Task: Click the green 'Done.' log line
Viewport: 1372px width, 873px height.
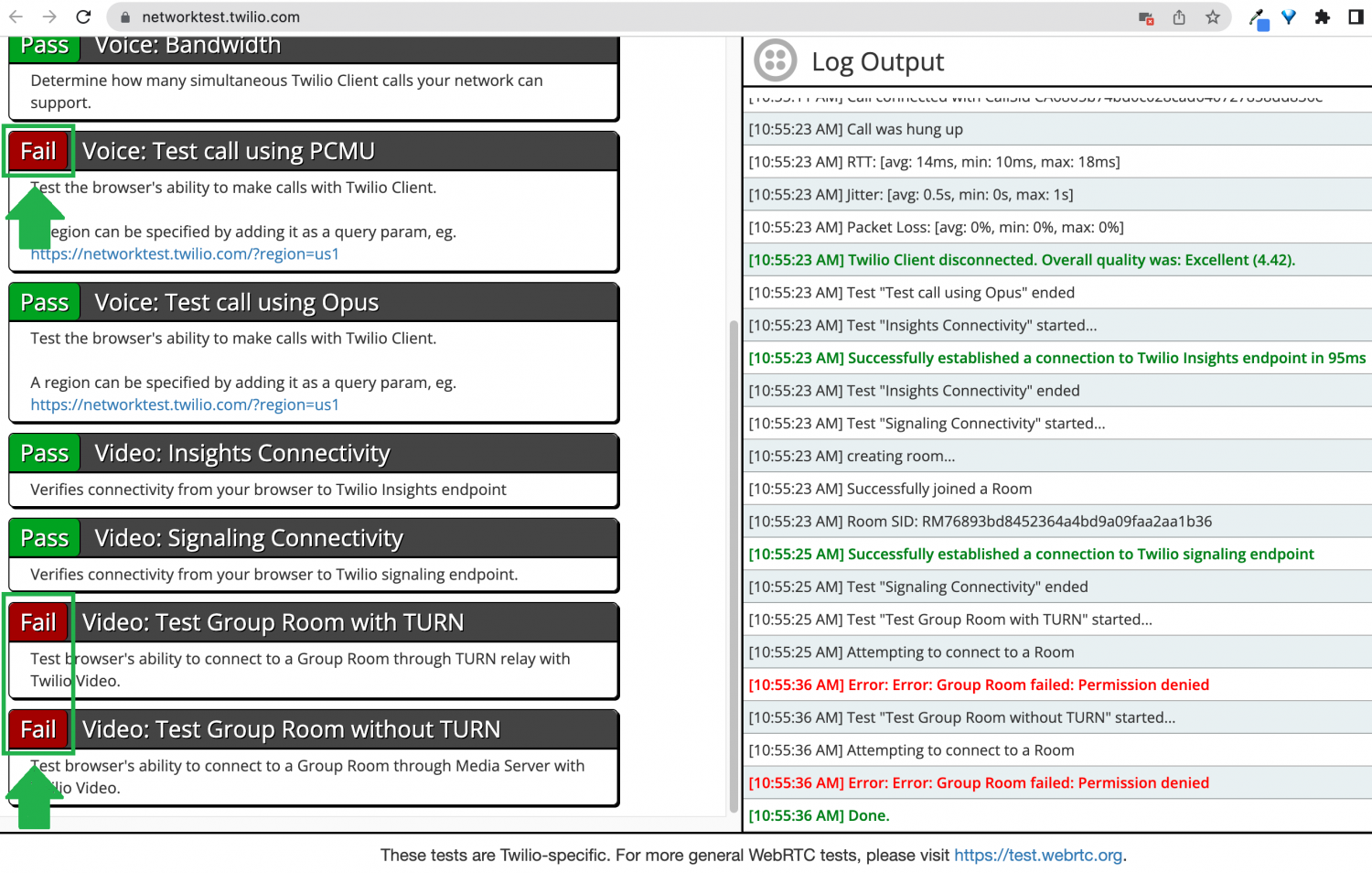Action: tap(1057, 815)
